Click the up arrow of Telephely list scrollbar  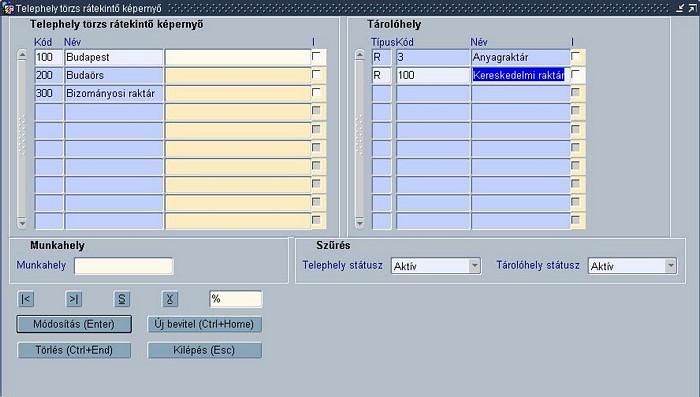(22, 55)
